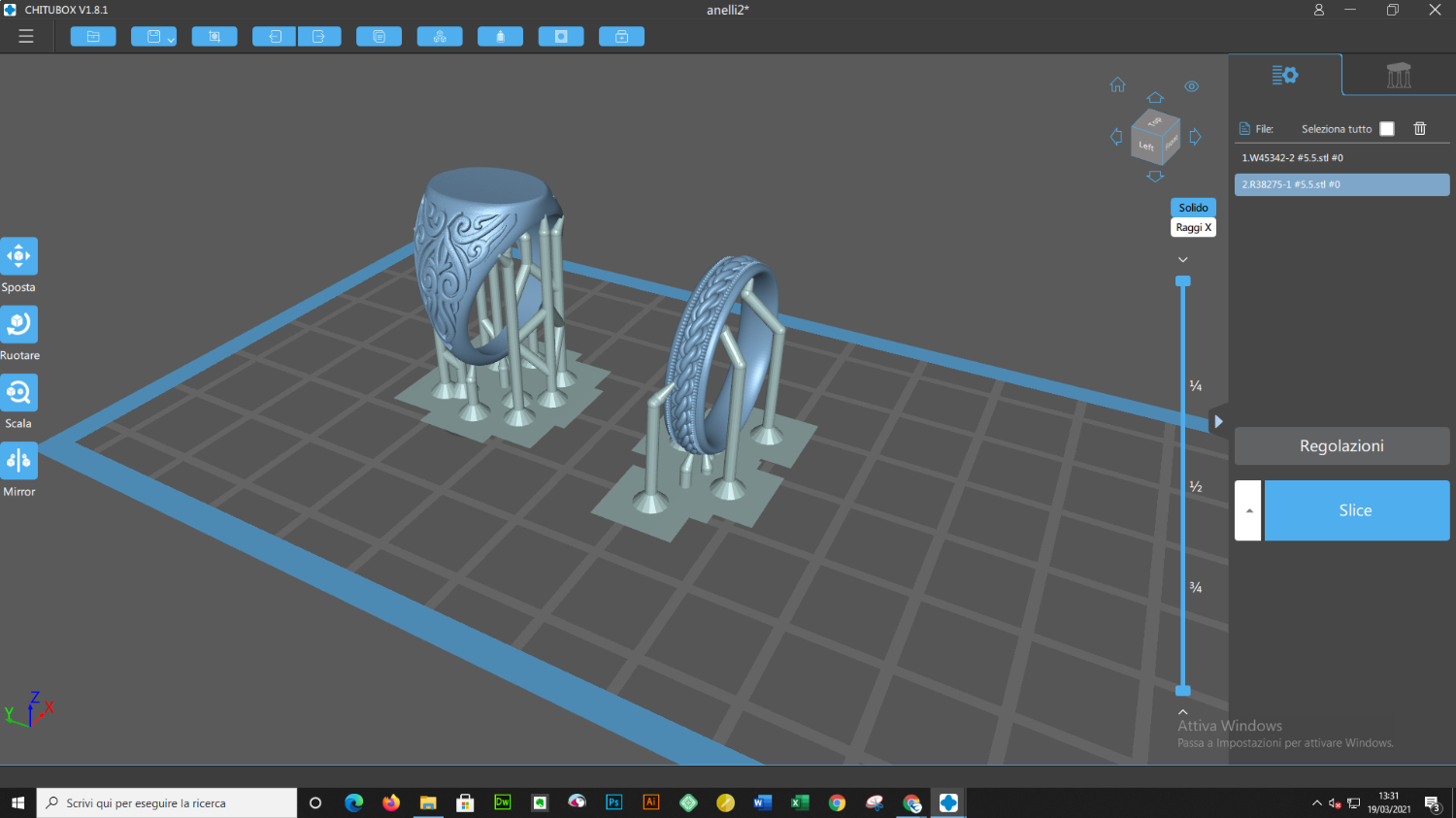
Task: Open the hamburger main menu
Action: coord(26,37)
